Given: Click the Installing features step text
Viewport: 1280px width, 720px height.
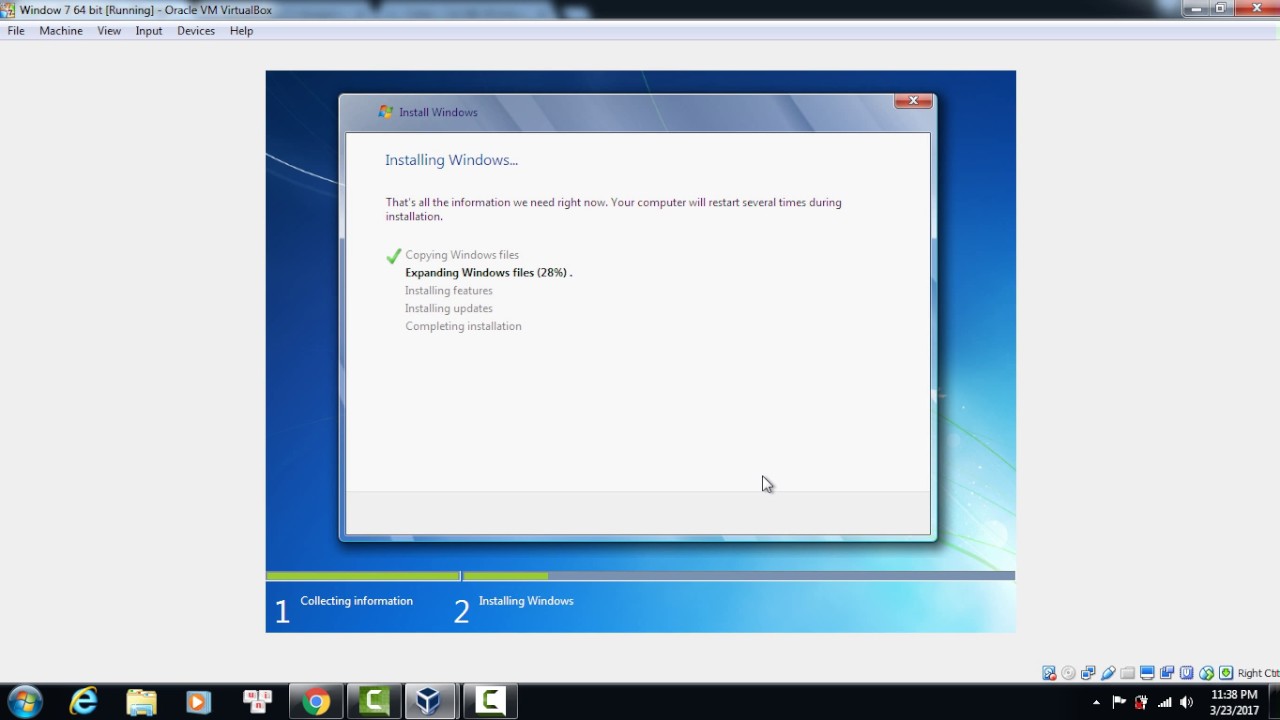Looking at the screenshot, I should pos(448,290).
